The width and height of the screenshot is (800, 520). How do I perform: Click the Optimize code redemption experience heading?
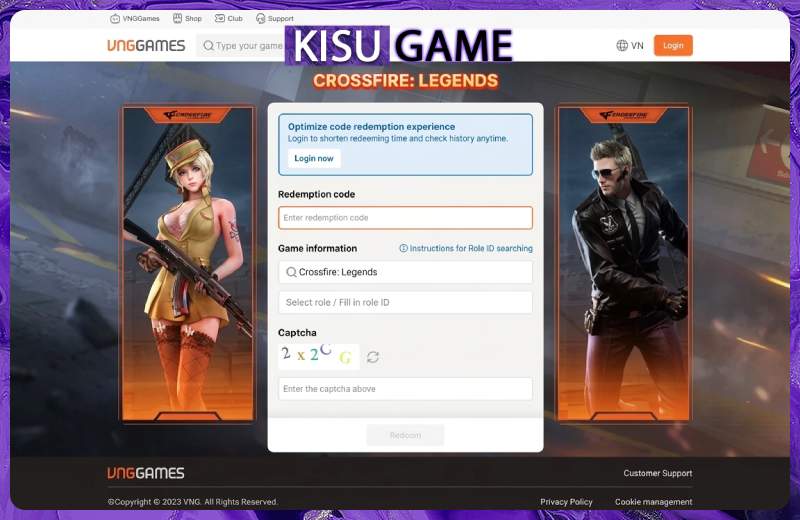[x=371, y=127]
